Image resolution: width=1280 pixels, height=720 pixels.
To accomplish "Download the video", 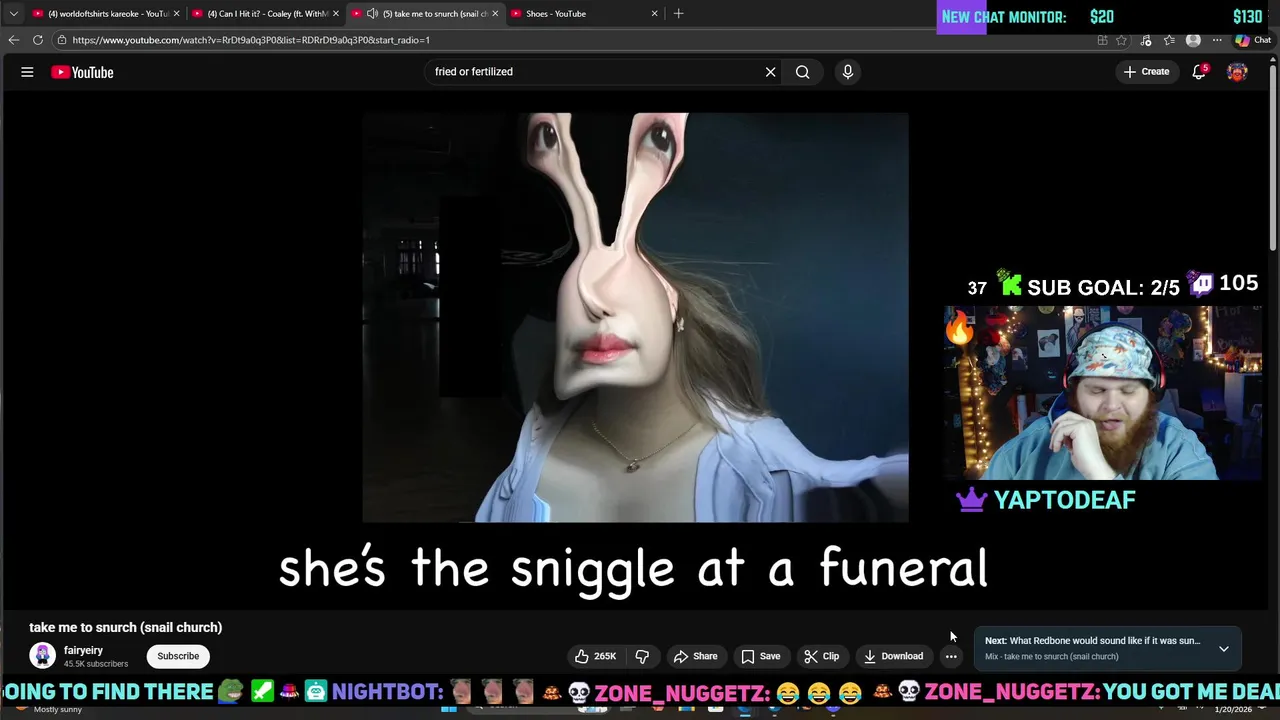I will click(x=893, y=656).
